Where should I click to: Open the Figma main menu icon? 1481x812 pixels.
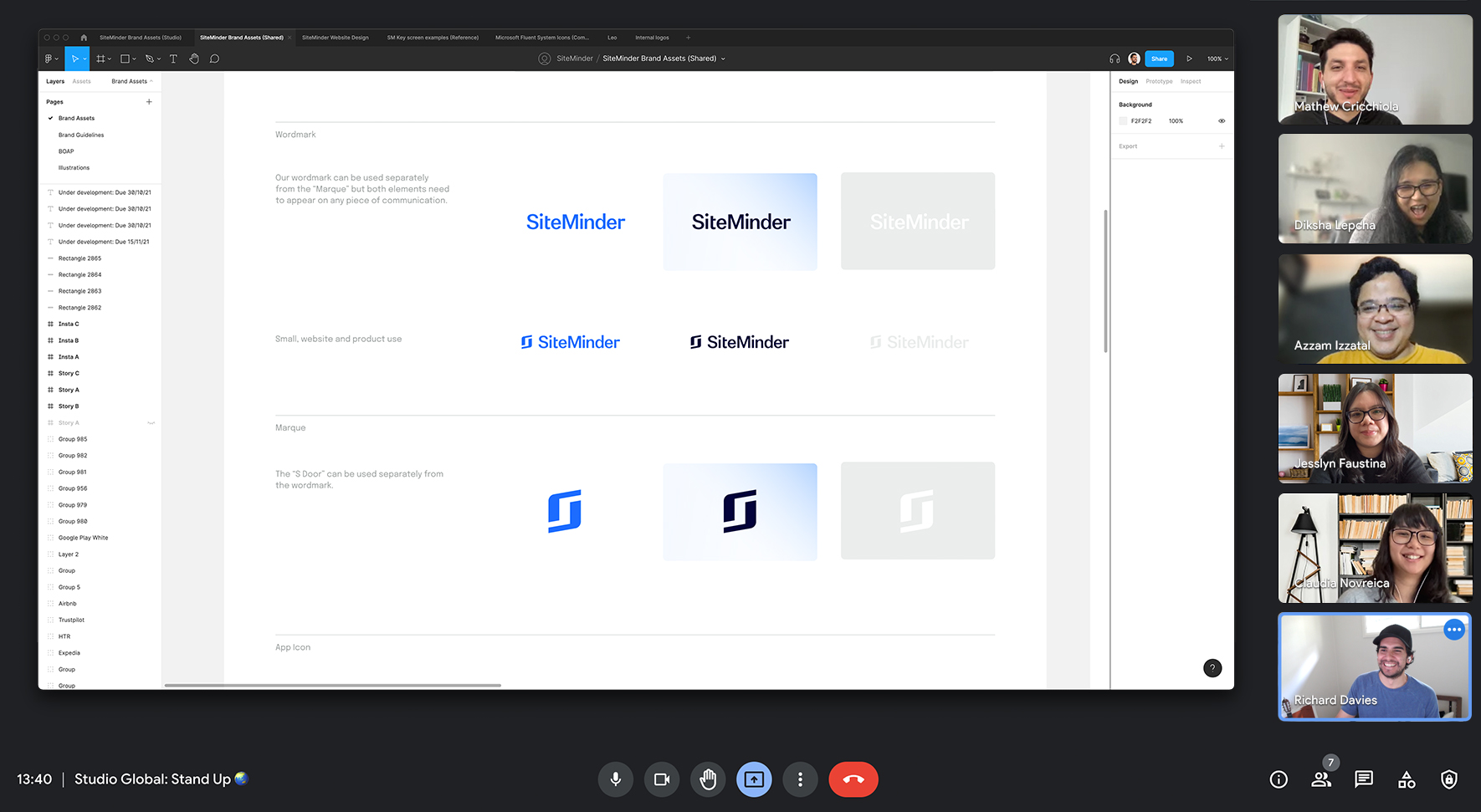pyautogui.click(x=49, y=59)
